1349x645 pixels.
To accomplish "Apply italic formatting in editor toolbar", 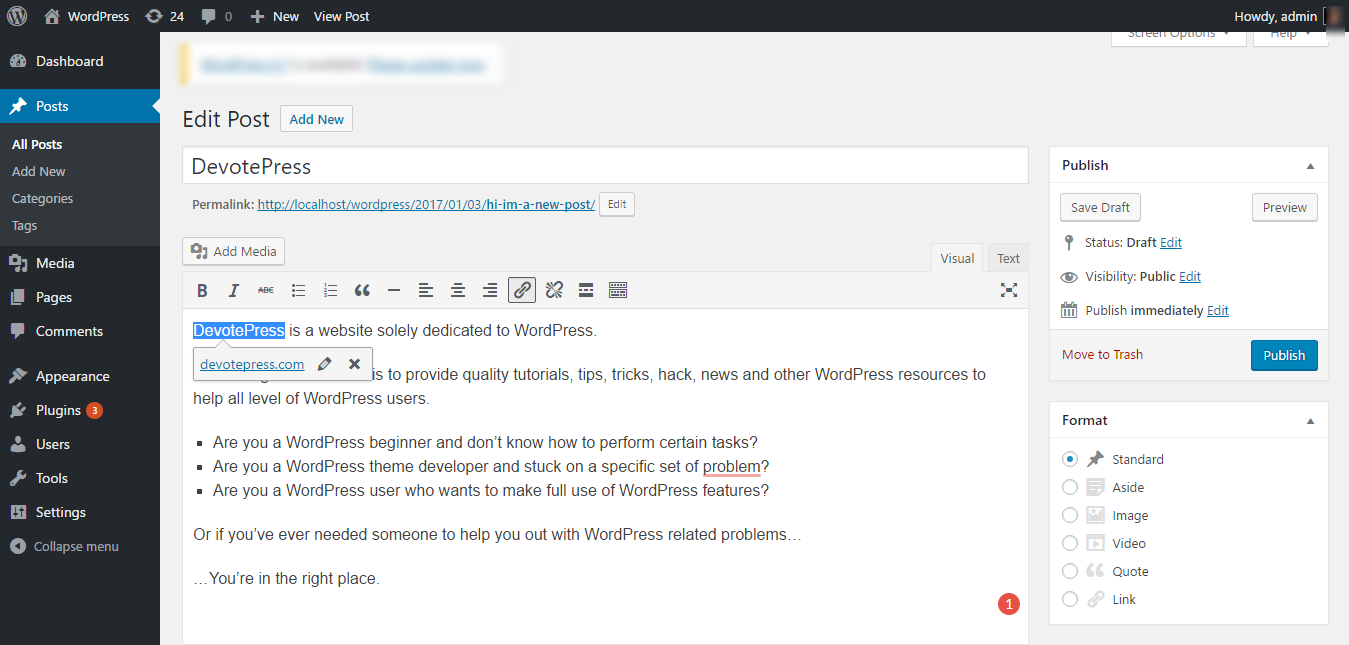I will (x=234, y=290).
